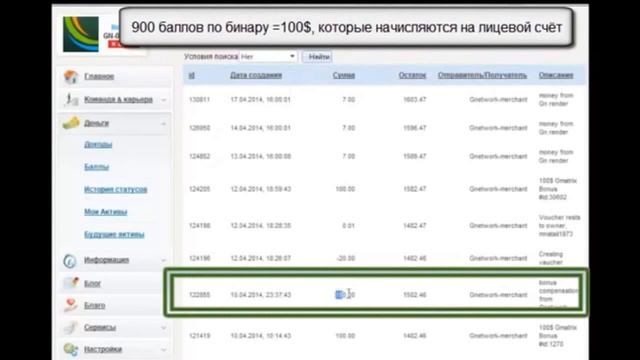The image size is (640, 360).
Task: Open the История статусов link
Action: click(116, 189)
